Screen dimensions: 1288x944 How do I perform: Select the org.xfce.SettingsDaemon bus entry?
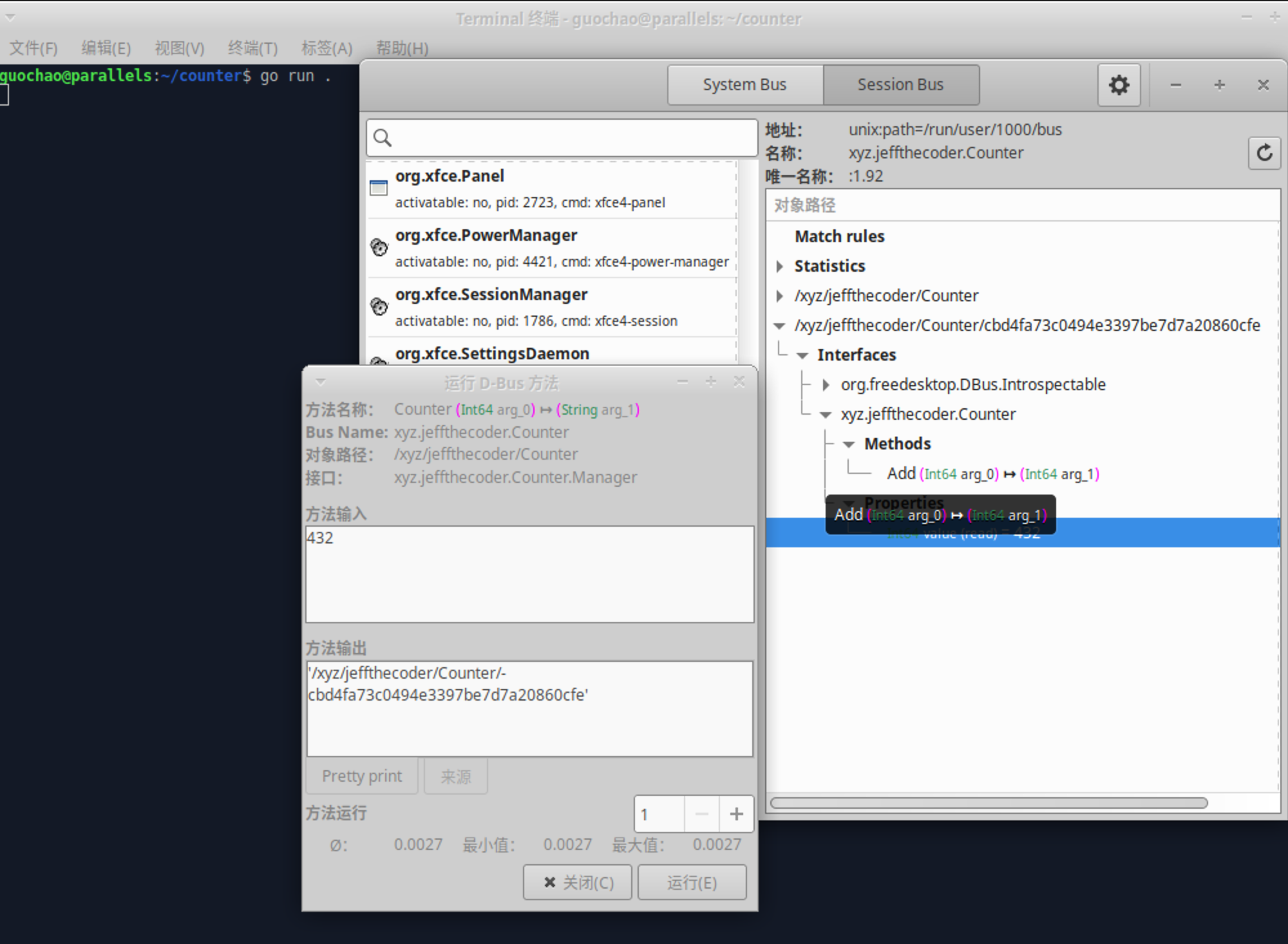click(552, 352)
